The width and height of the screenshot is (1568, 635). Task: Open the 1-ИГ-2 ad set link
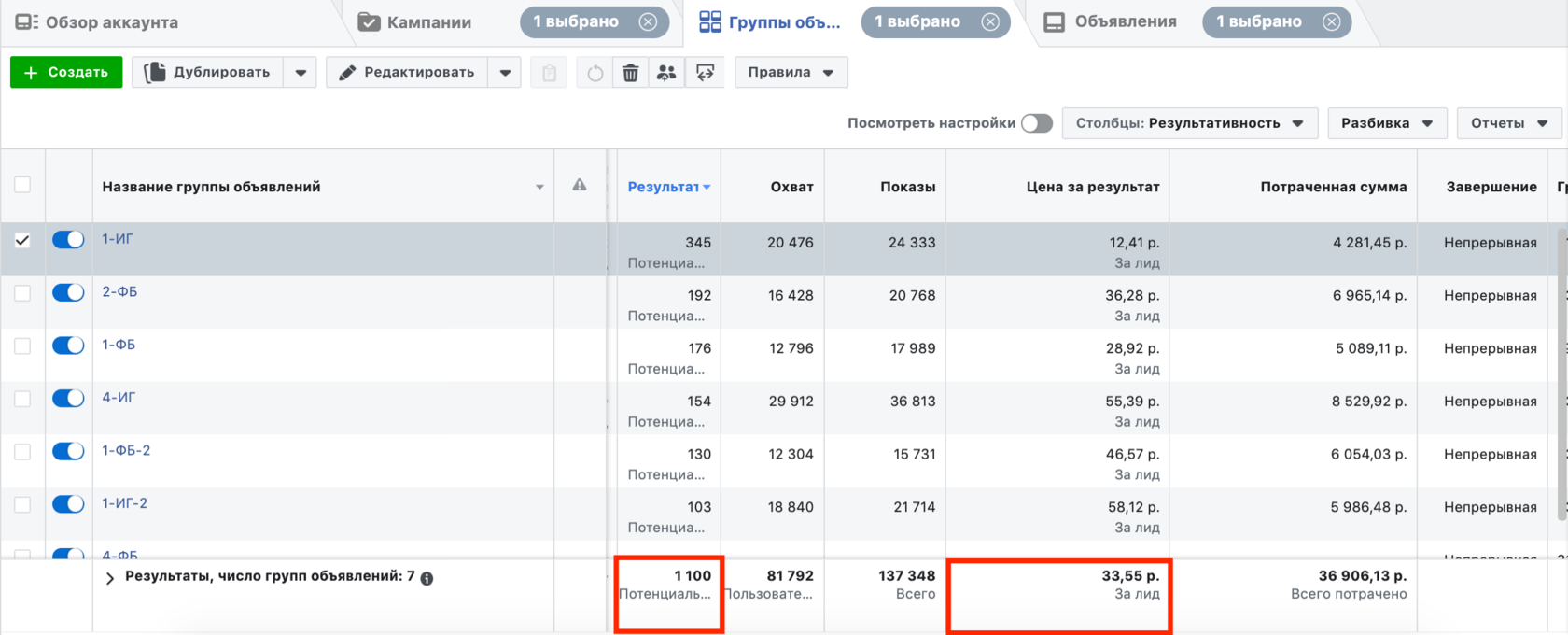(125, 503)
